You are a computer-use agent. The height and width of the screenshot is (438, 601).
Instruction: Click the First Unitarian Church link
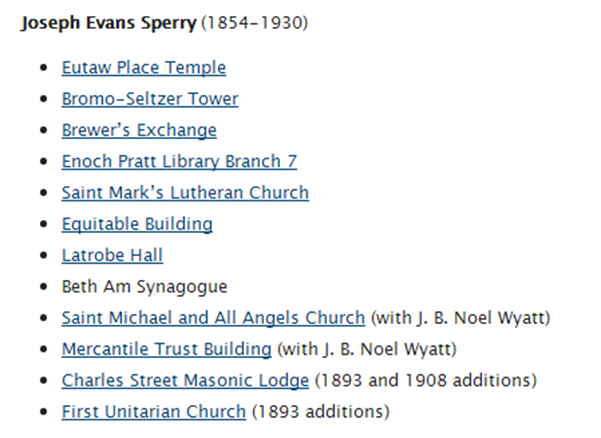pos(154,412)
